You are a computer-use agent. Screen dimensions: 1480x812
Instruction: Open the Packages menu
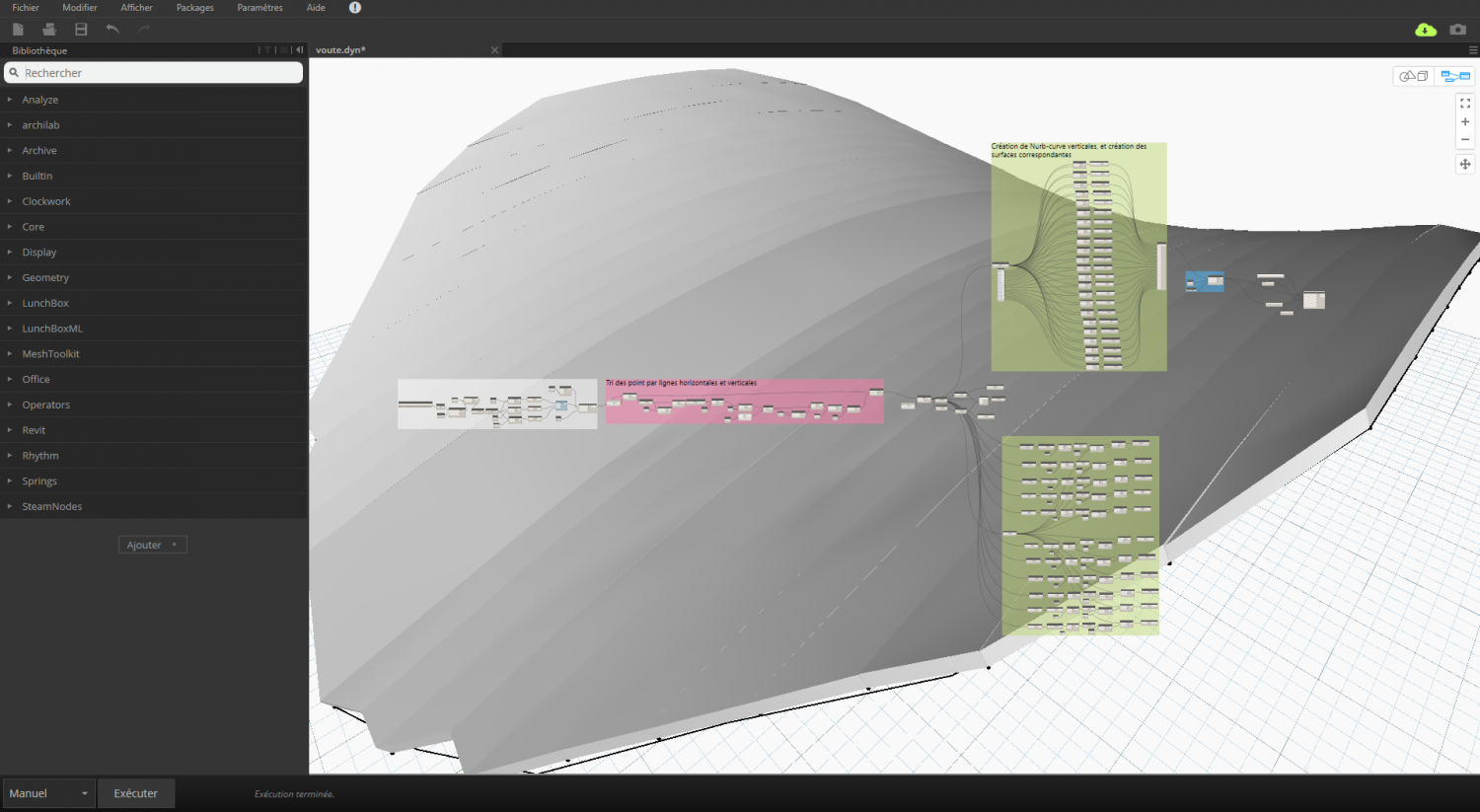tap(194, 8)
